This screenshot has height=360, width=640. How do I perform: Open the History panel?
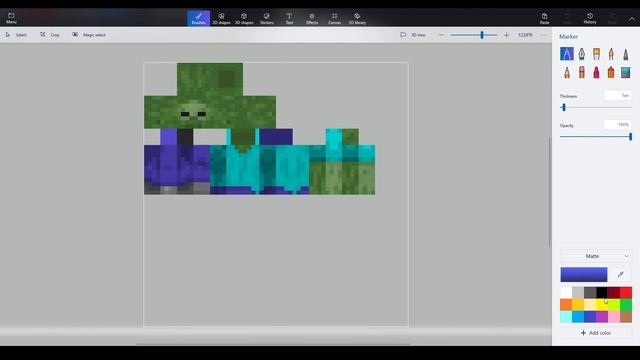tap(590, 18)
